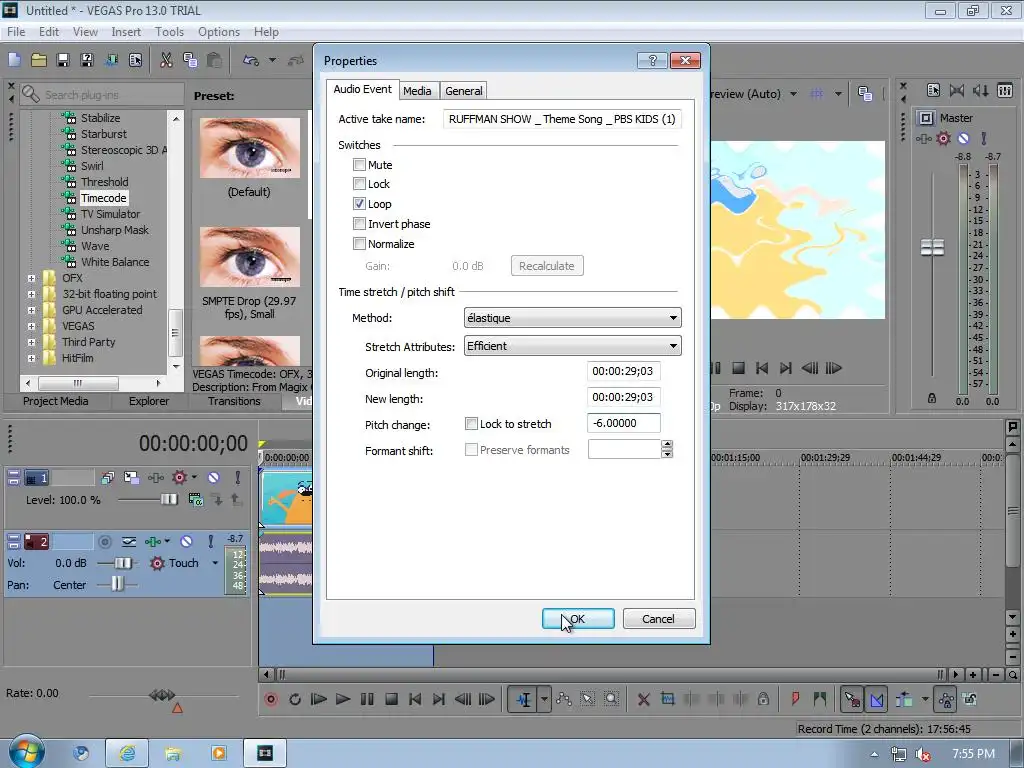The width and height of the screenshot is (1024, 768).
Task: Switch to the Media tab in Properties
Action: tap(417, 91)
